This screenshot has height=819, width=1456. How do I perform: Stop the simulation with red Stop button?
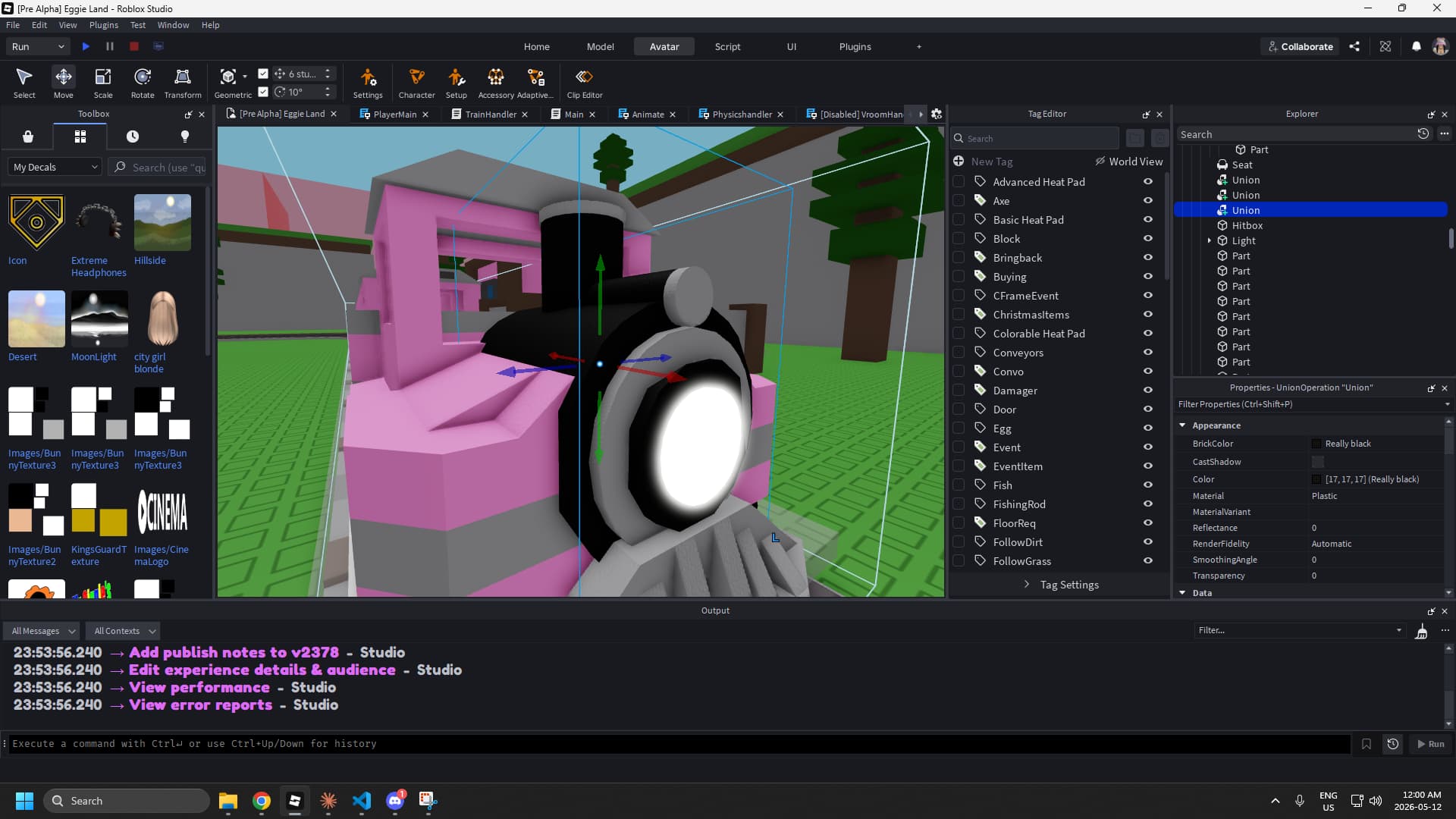[x=134, y=46]
